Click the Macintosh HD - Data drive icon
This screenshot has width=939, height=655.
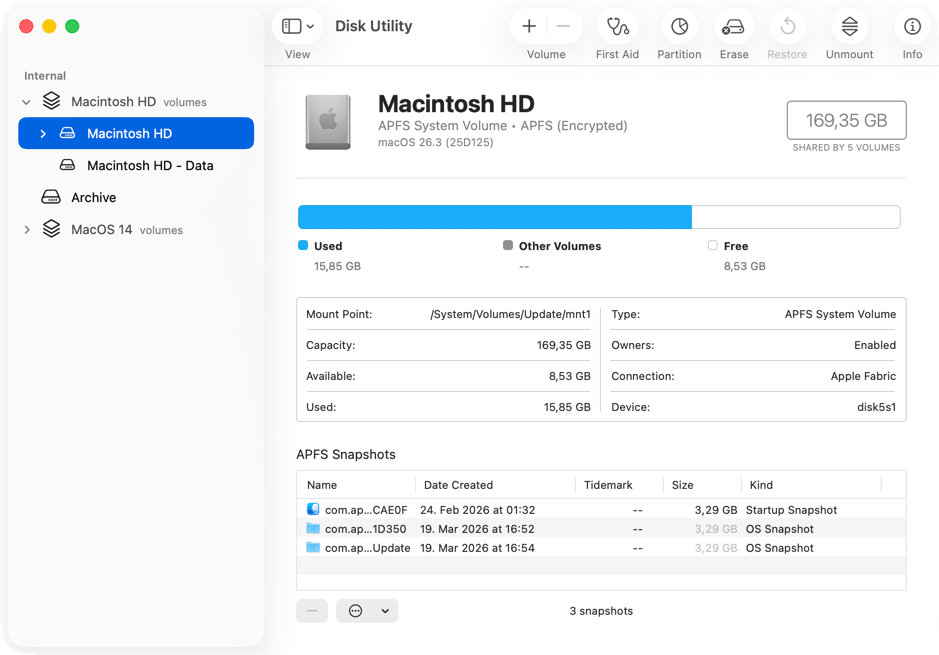coord(68,165)
